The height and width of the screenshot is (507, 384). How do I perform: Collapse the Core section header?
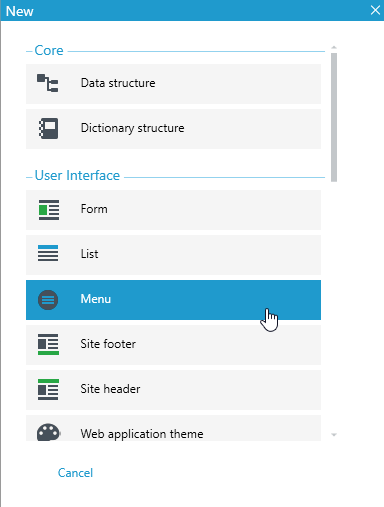[x=49, y=51]
